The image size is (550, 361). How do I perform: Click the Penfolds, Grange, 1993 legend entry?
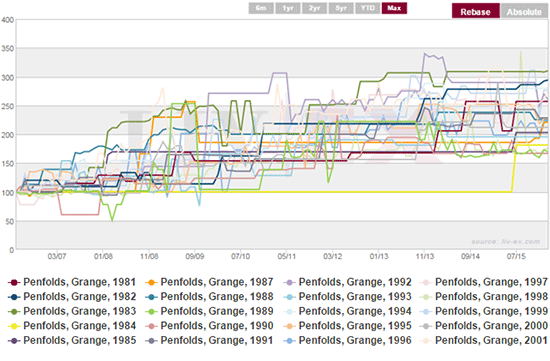click(x=347, y=296)
